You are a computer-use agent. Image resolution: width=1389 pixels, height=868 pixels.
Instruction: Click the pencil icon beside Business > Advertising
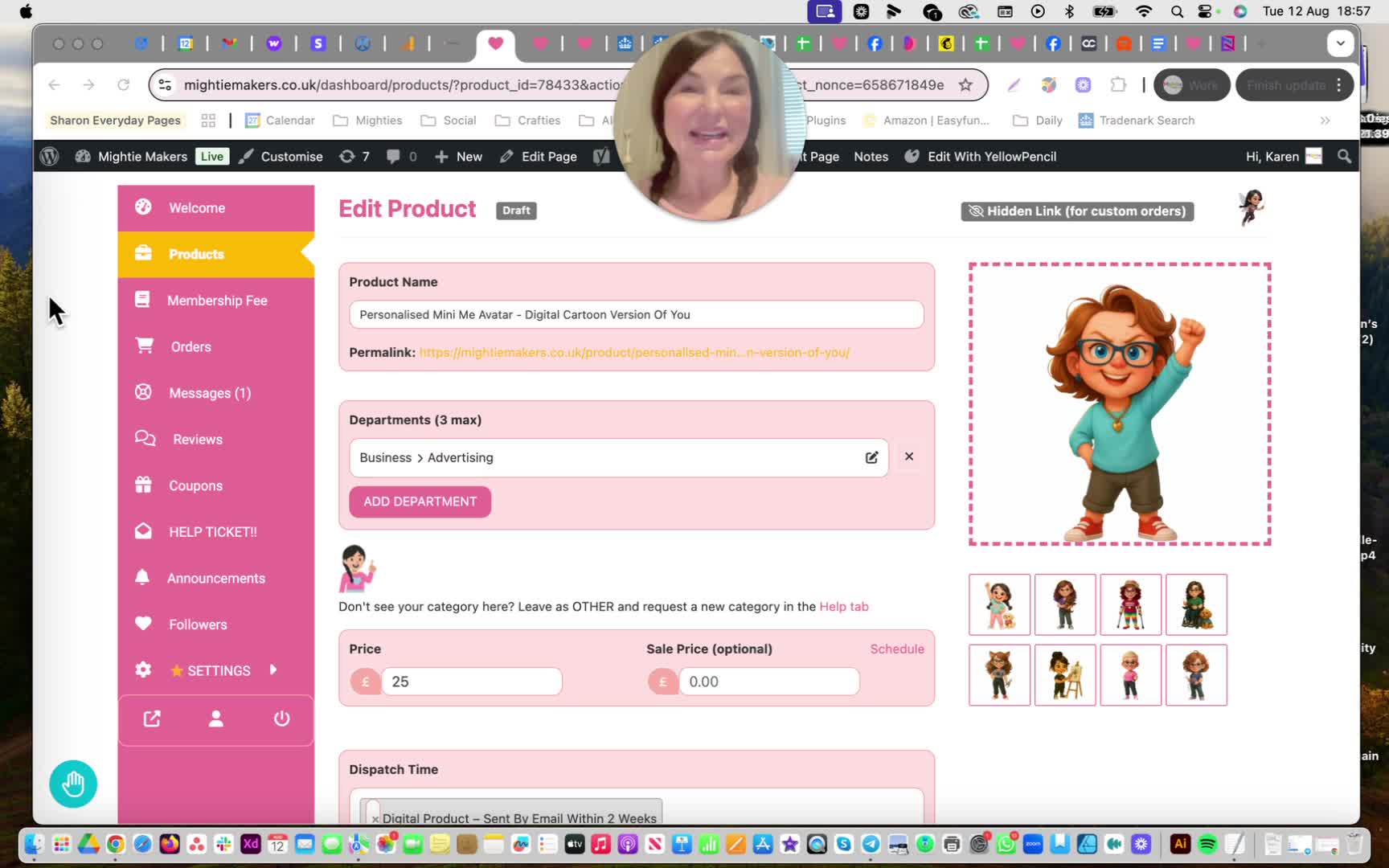coord(871,457)
